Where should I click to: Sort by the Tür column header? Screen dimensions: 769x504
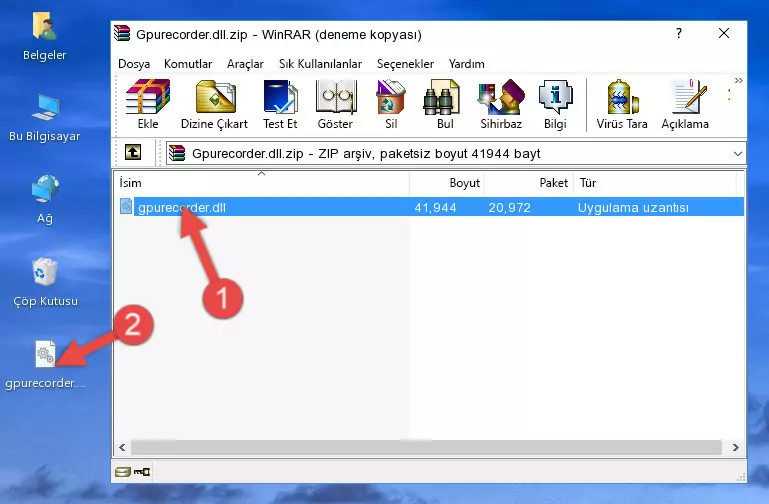click(655, 183)
